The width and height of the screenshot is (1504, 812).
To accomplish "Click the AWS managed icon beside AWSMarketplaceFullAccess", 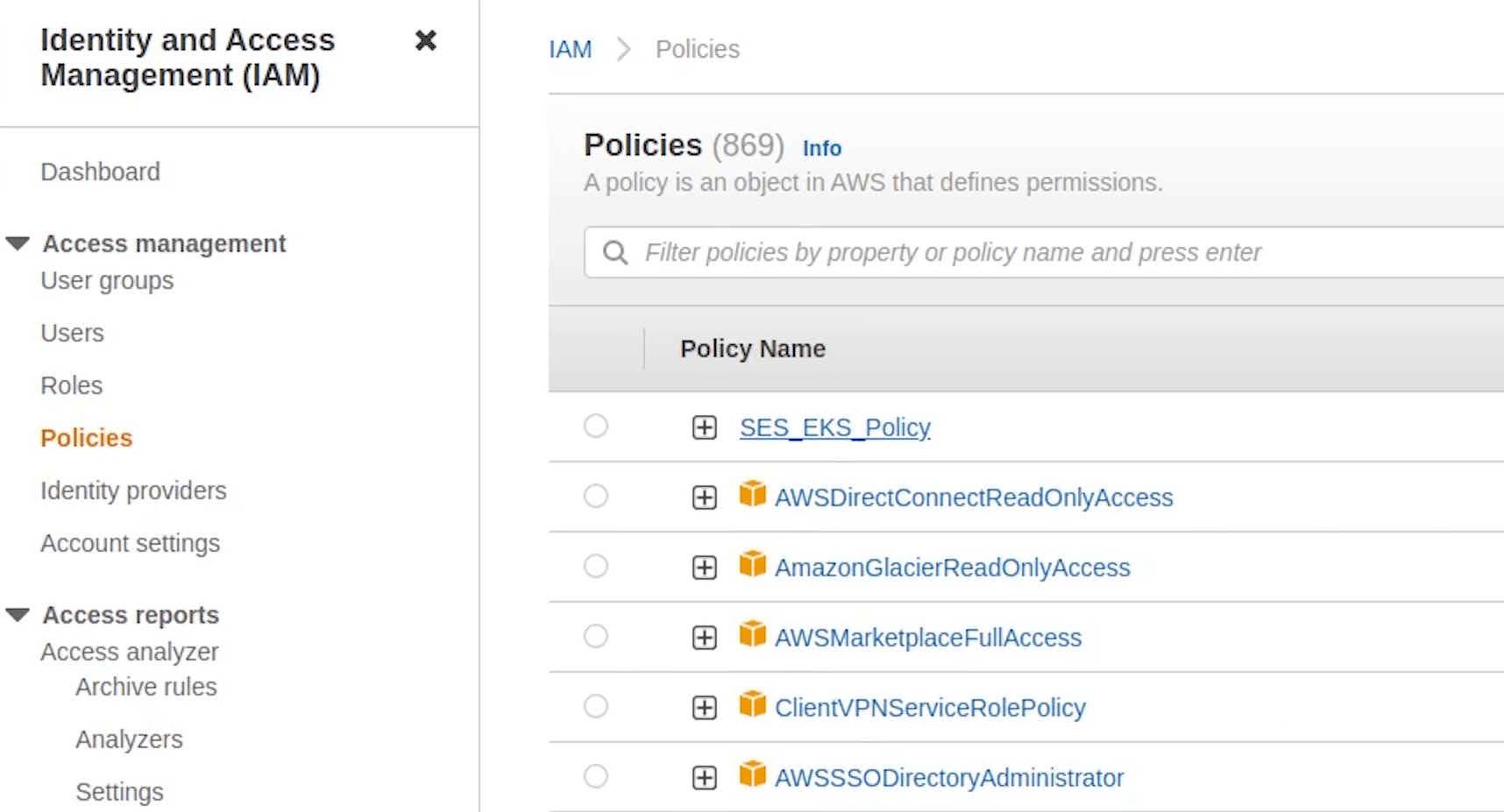I will [x=752, y=634].
